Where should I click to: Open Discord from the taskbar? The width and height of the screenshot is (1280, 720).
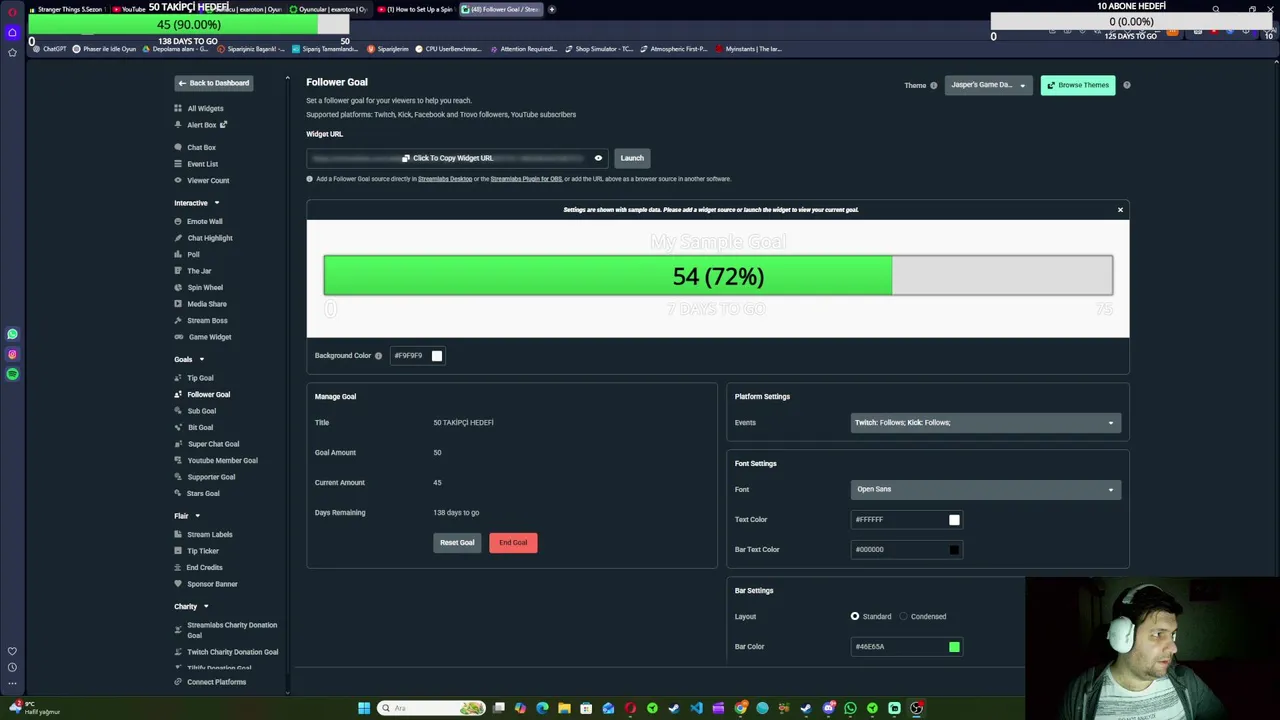point(828,708)
